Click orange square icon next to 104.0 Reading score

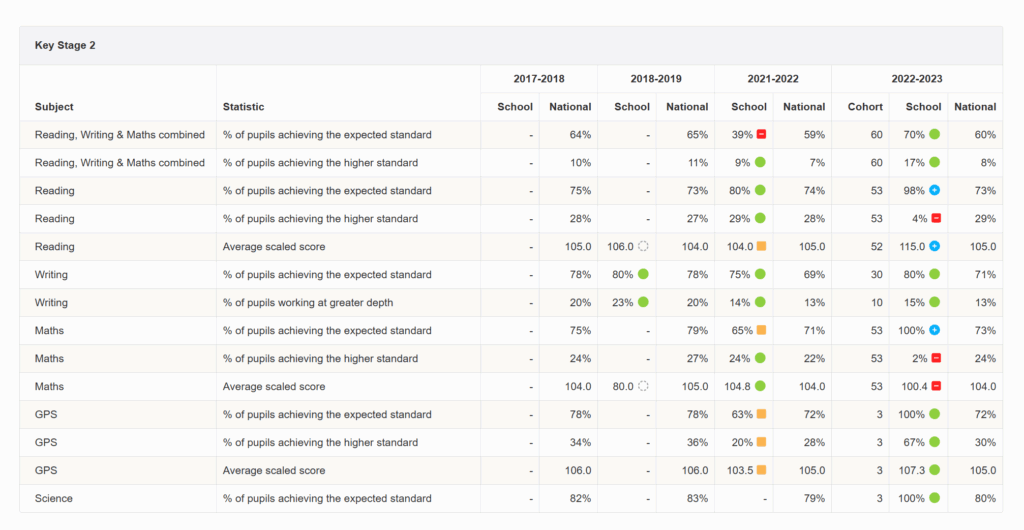pyautogui.click(x=761, y=247)
